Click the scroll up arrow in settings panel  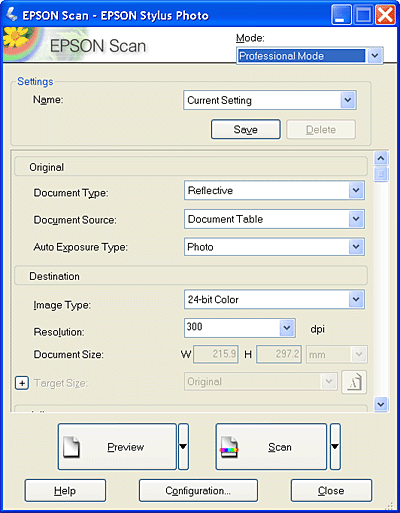click(381, 158)
